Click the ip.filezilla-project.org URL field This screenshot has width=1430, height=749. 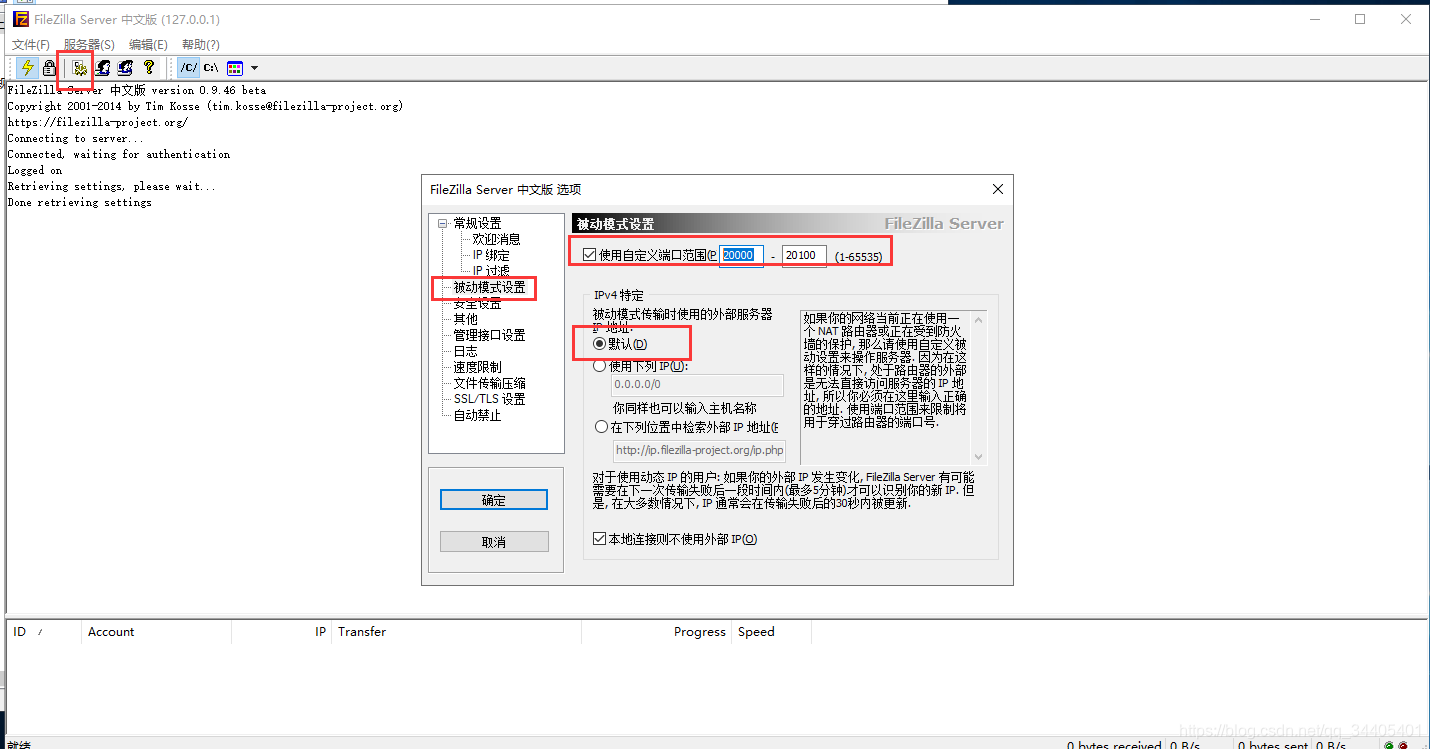[x=697, y=450]
